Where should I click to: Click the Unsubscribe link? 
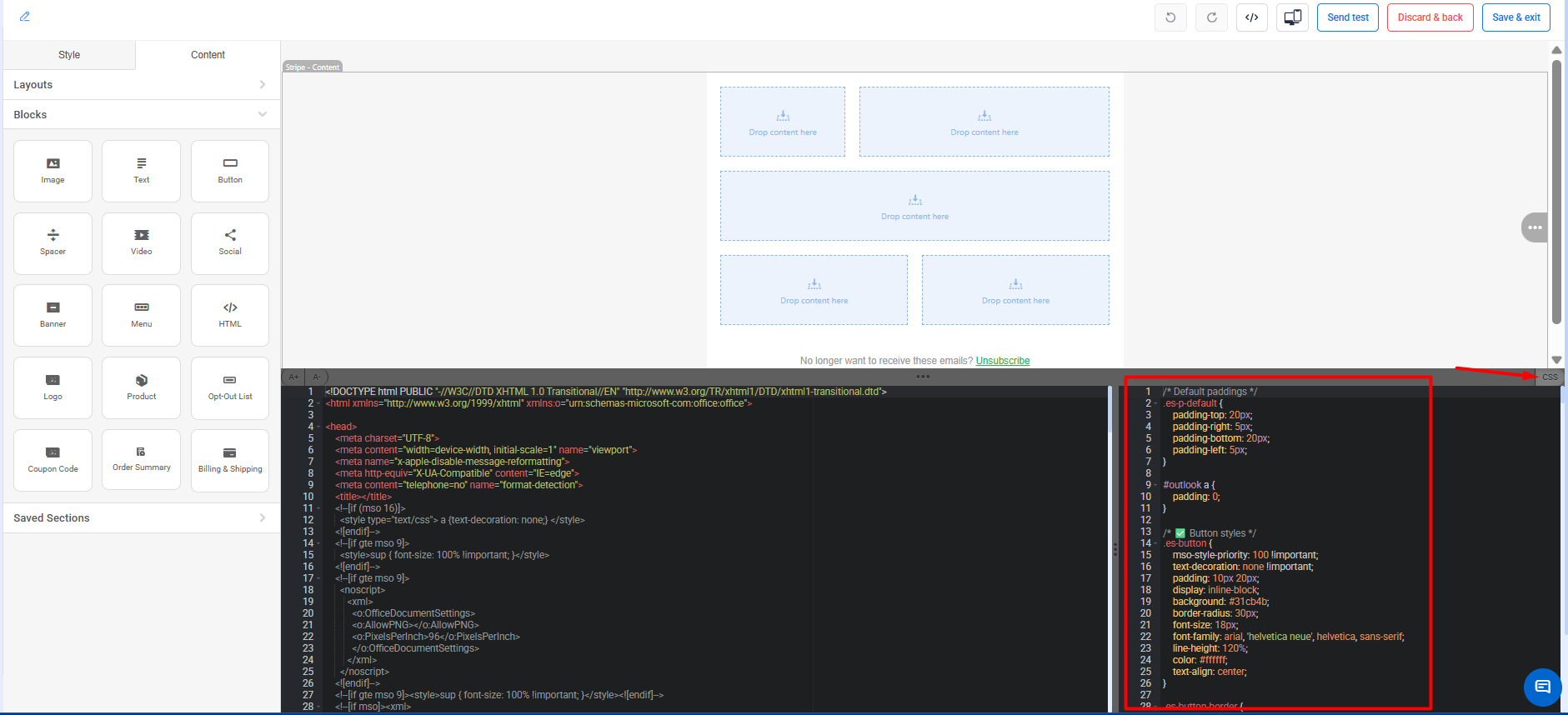pos(1002,361)
